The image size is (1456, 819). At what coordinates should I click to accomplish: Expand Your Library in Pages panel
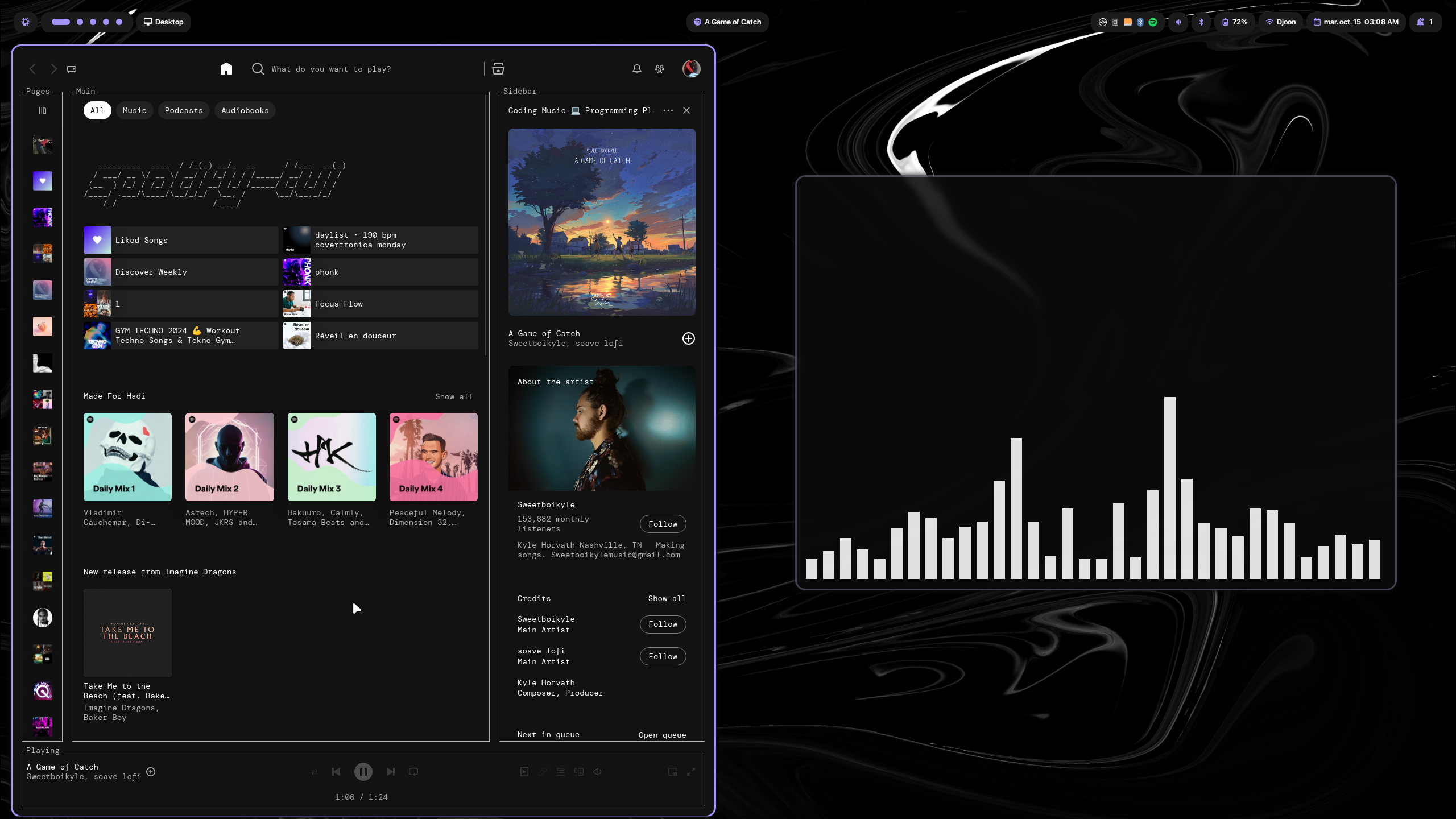[43, 110]
